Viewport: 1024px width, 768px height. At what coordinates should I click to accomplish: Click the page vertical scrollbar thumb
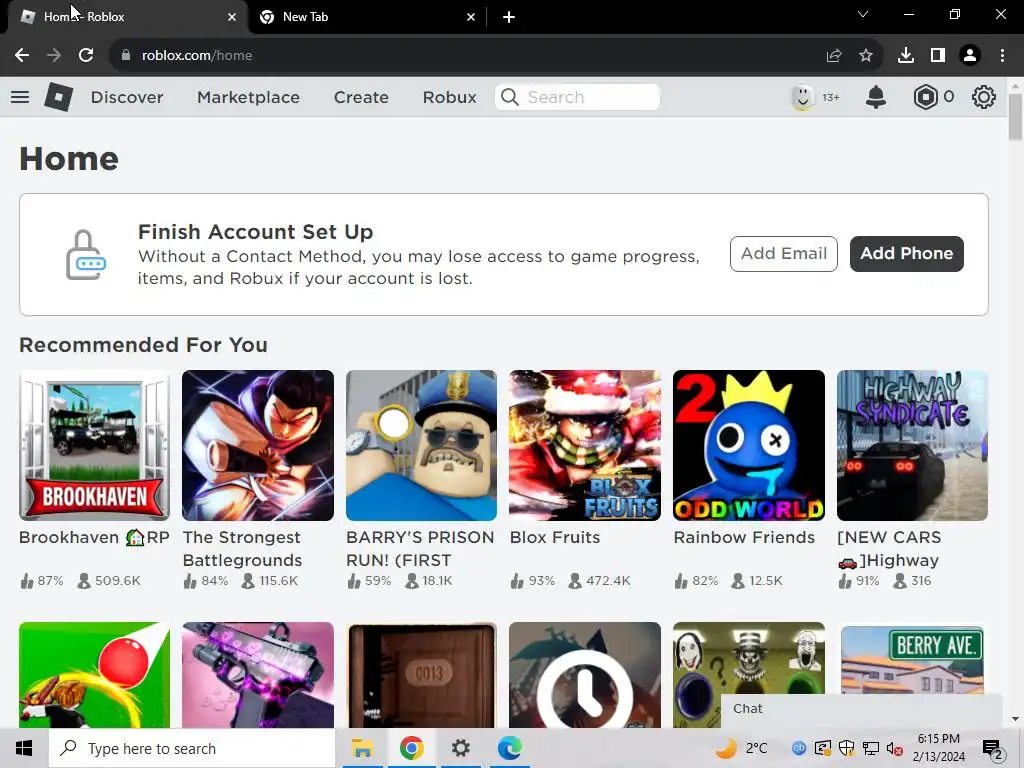1015,118
